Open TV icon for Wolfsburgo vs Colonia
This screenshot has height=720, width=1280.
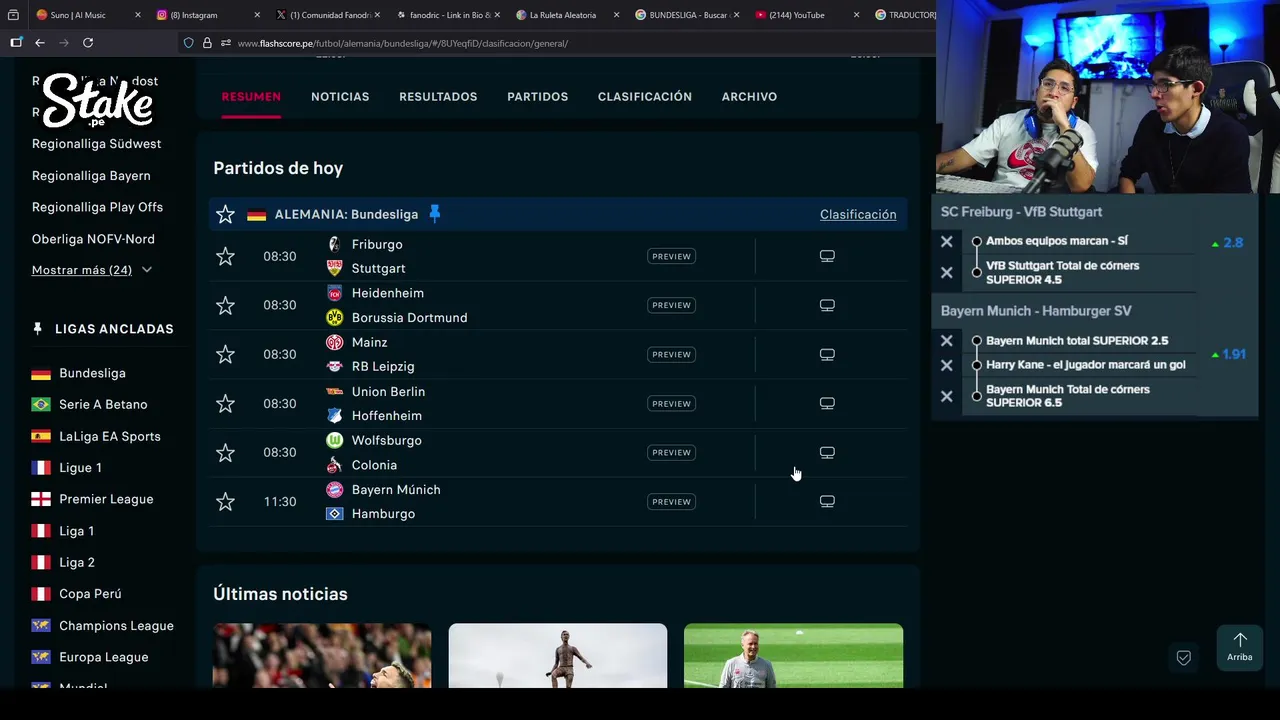[827, 452]
